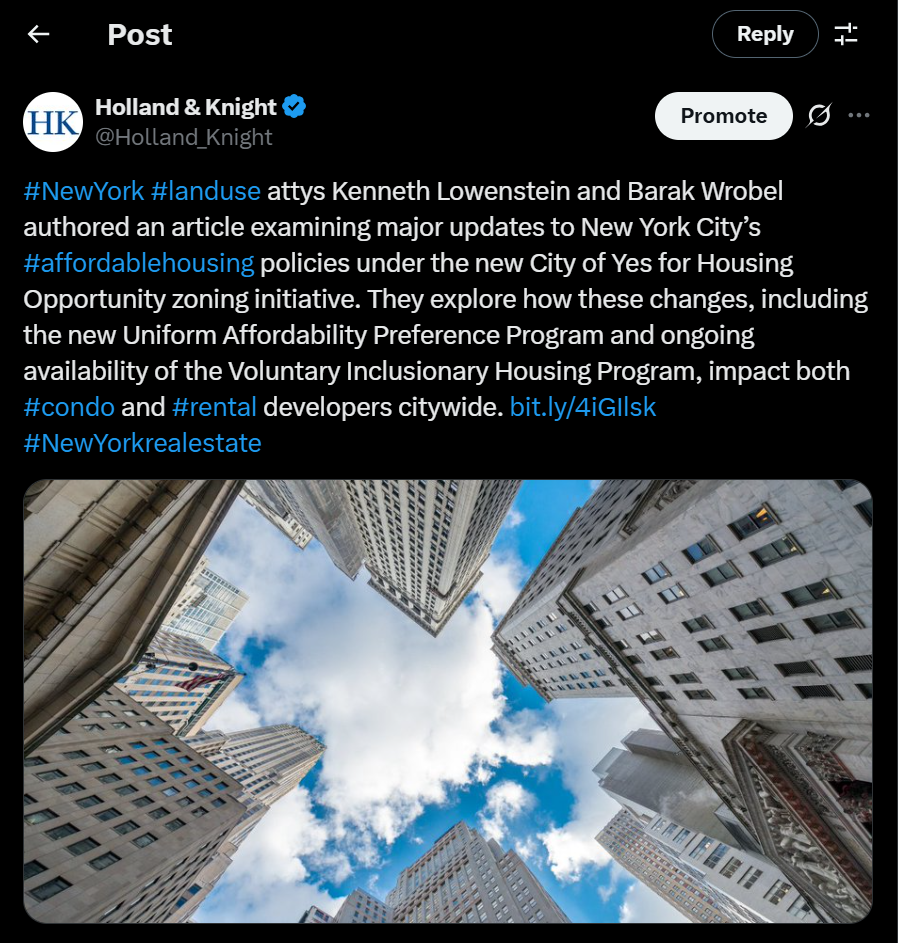Click the Grok slashed-circle icon
Image resolution: width=898 pixels, height=943 pixels.
pyautogui.click(x=819, y=115)
